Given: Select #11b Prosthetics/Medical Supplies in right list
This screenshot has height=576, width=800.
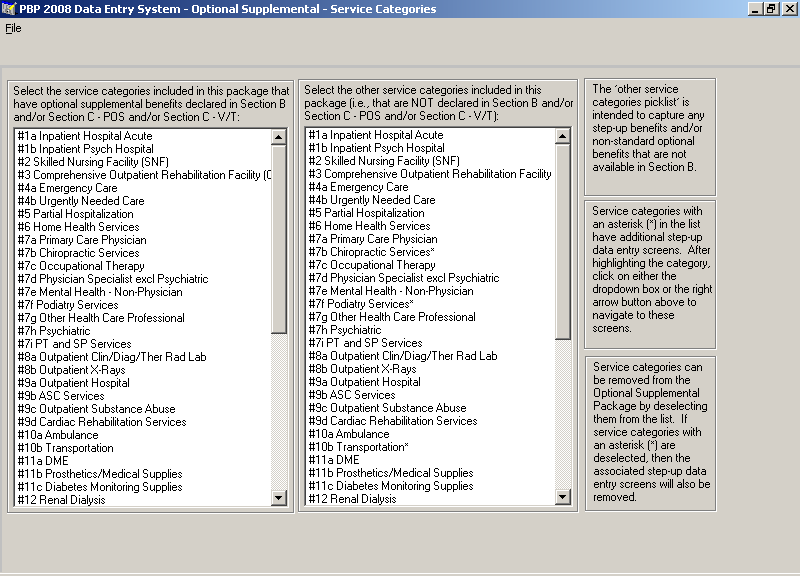Looking at the screenshot, I should pyautogui.click(x=431, y=473).
